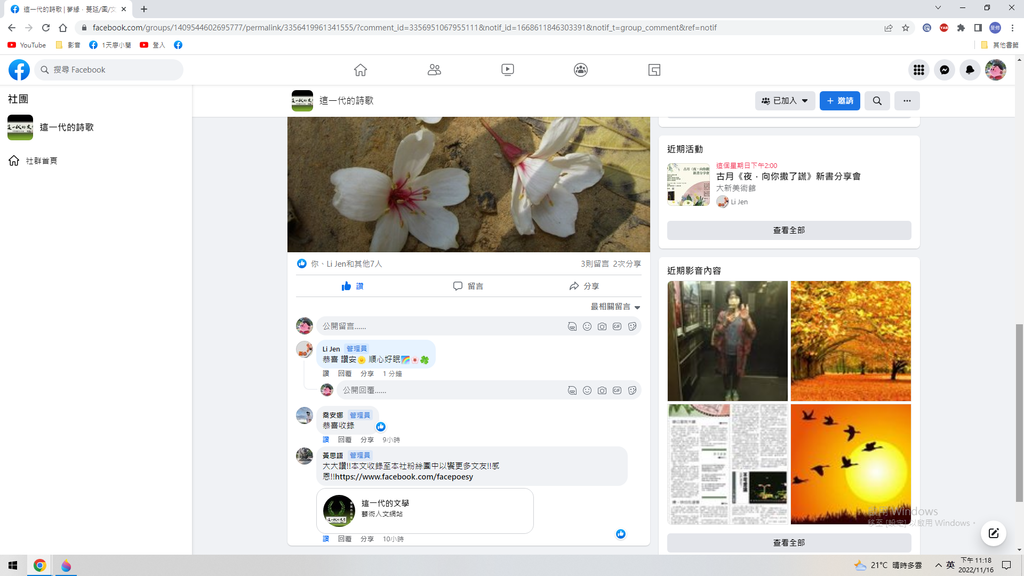Screen dimensions: 1024x576
Task: Click the new message compose icon
Action: click(992, 532)
